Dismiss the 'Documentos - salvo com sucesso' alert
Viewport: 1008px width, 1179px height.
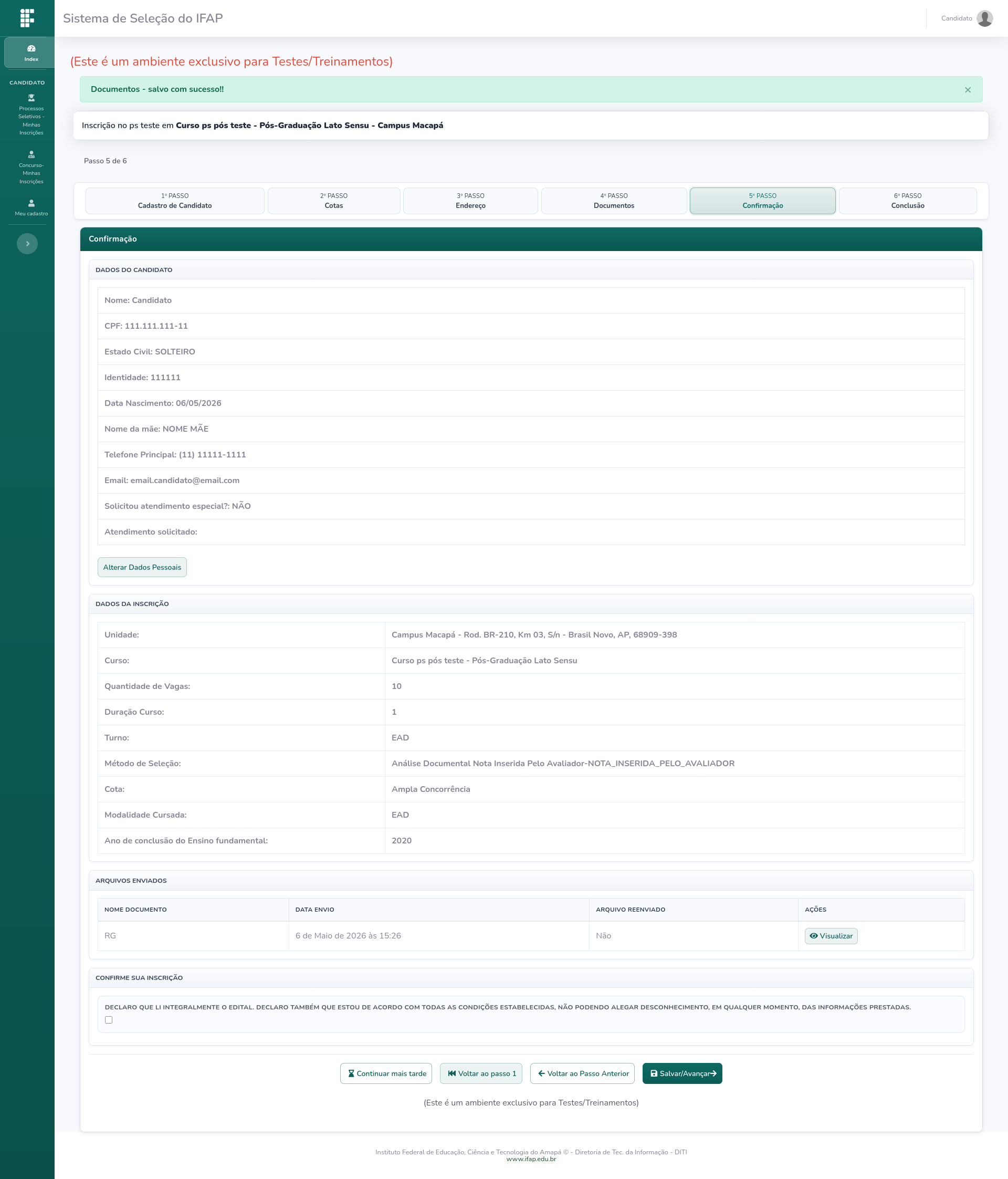pos(968,90)
